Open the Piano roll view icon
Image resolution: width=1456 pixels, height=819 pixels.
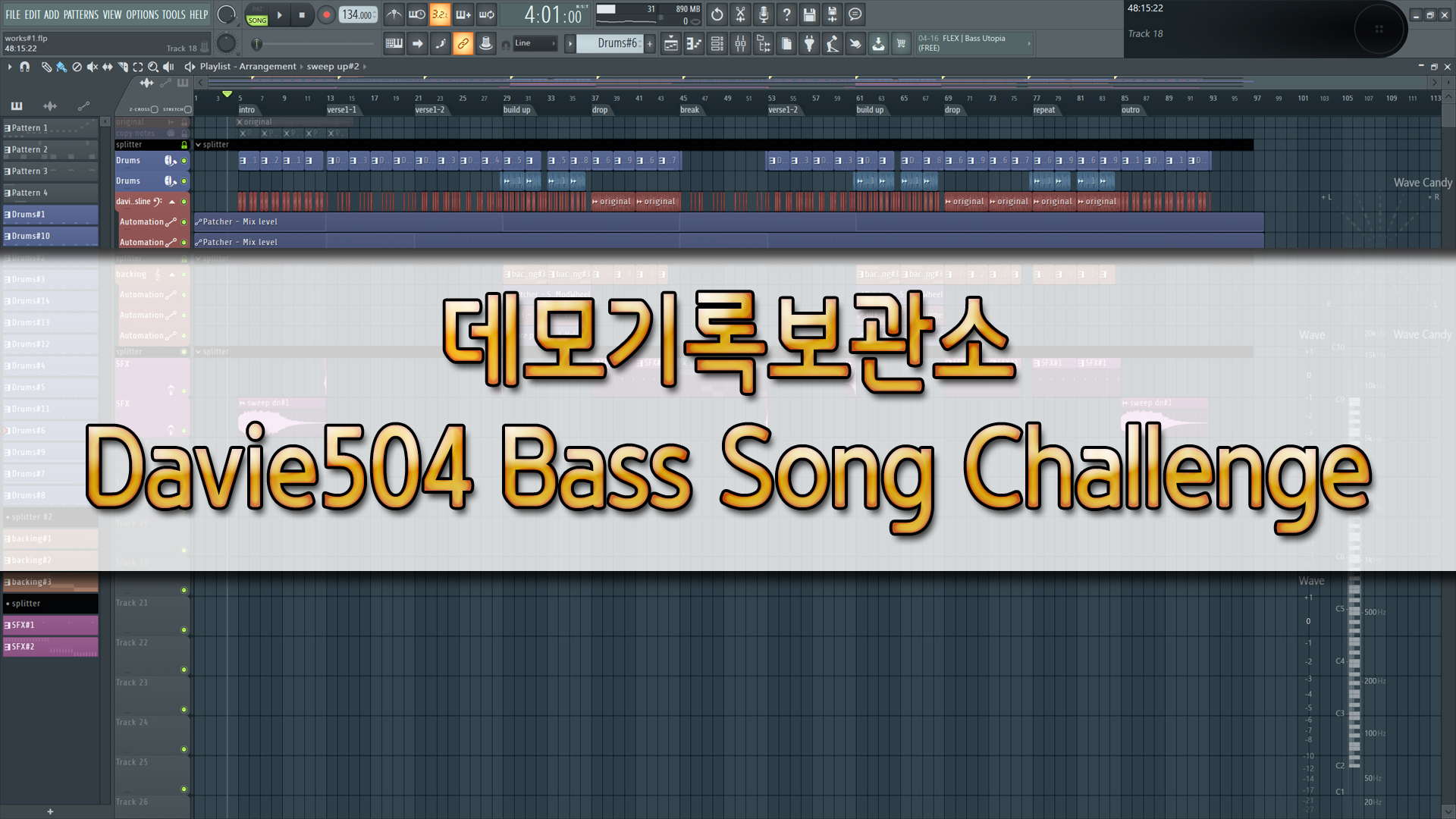[694, 44]
